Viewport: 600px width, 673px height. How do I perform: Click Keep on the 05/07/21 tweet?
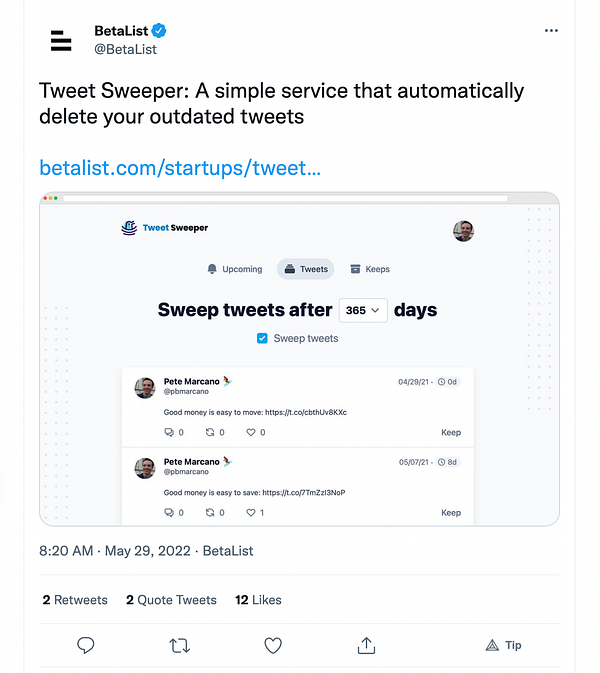coord(451,513)
